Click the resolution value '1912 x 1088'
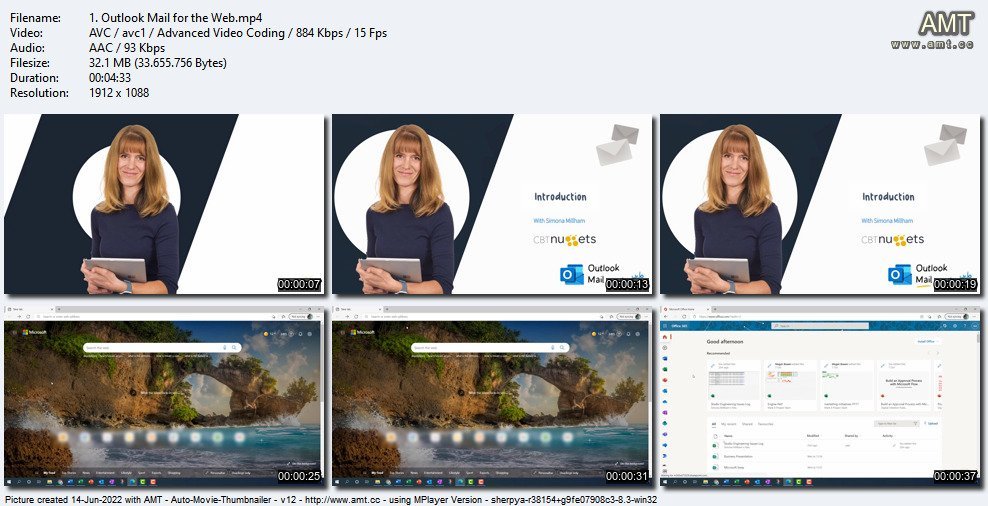This screenshot has width=988, height=506. coord(119,93)
